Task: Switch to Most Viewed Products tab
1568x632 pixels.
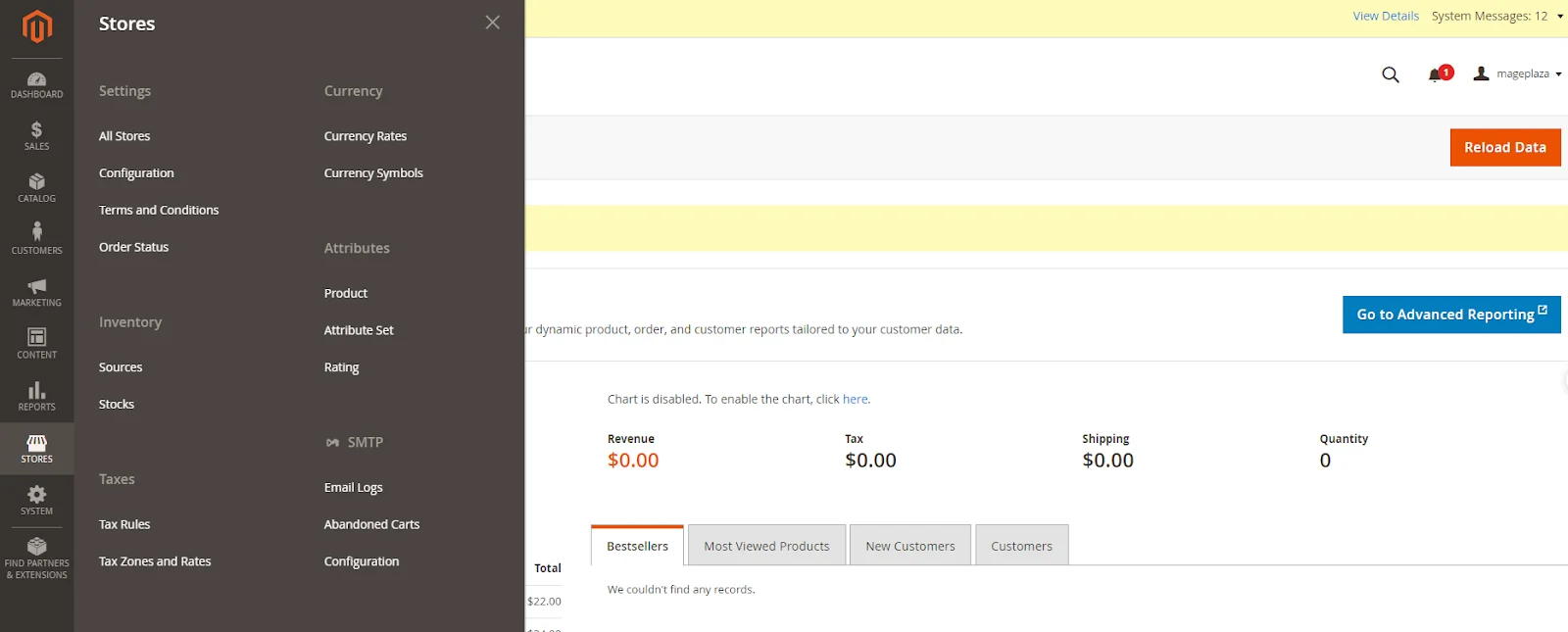Action: (x=766, y=546)
